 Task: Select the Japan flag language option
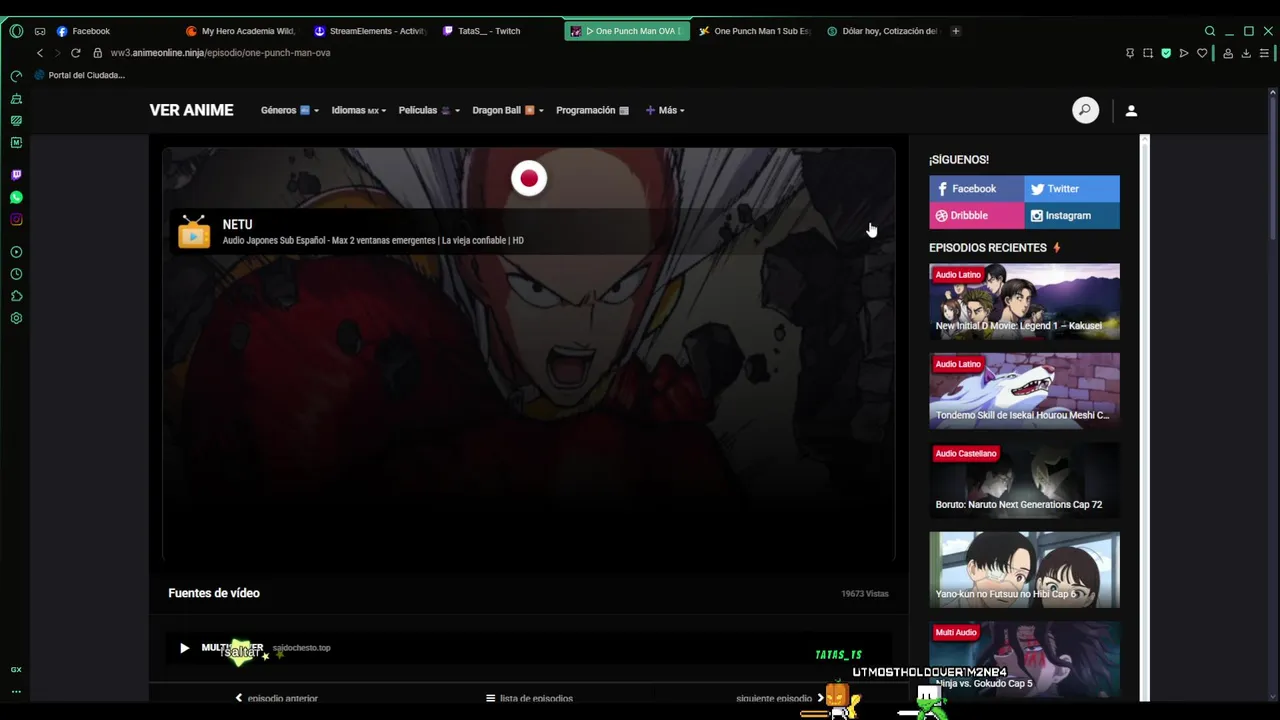[x=529, y=179]
